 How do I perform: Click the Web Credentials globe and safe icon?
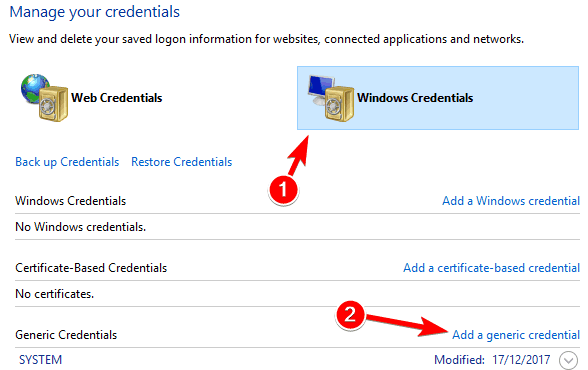click(44, 97)
